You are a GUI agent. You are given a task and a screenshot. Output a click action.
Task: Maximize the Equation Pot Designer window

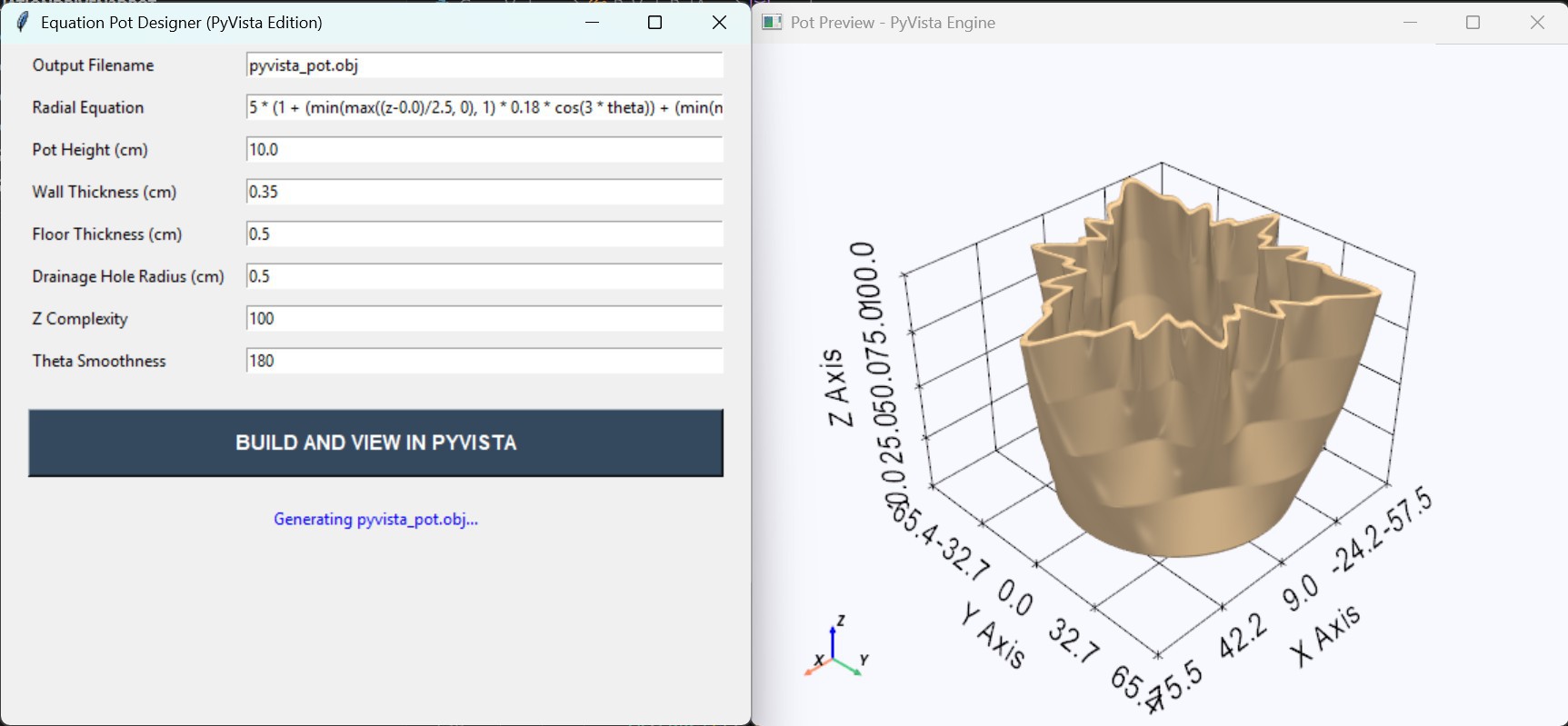coord(654,23)
